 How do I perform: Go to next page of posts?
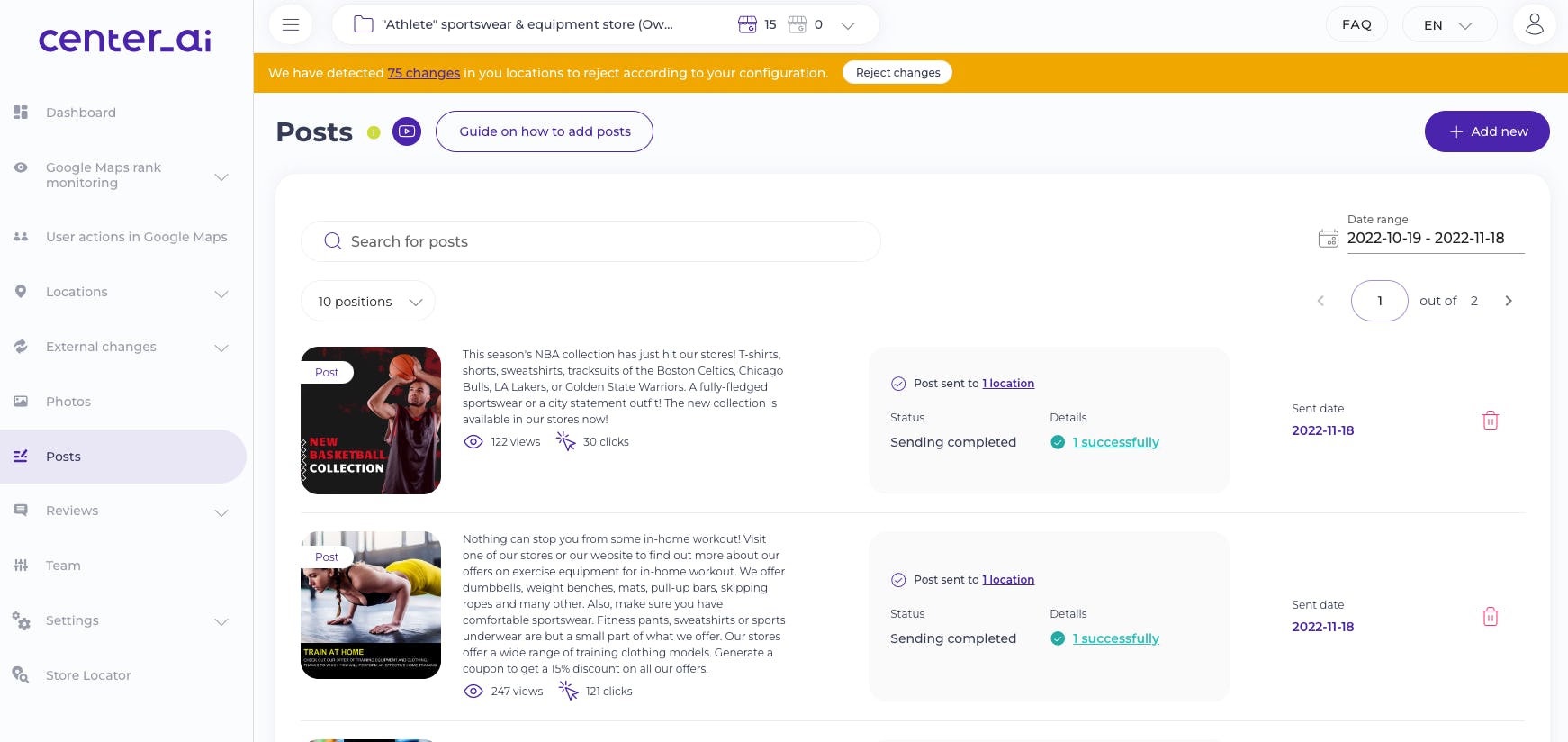click(x=1509, y=301)
